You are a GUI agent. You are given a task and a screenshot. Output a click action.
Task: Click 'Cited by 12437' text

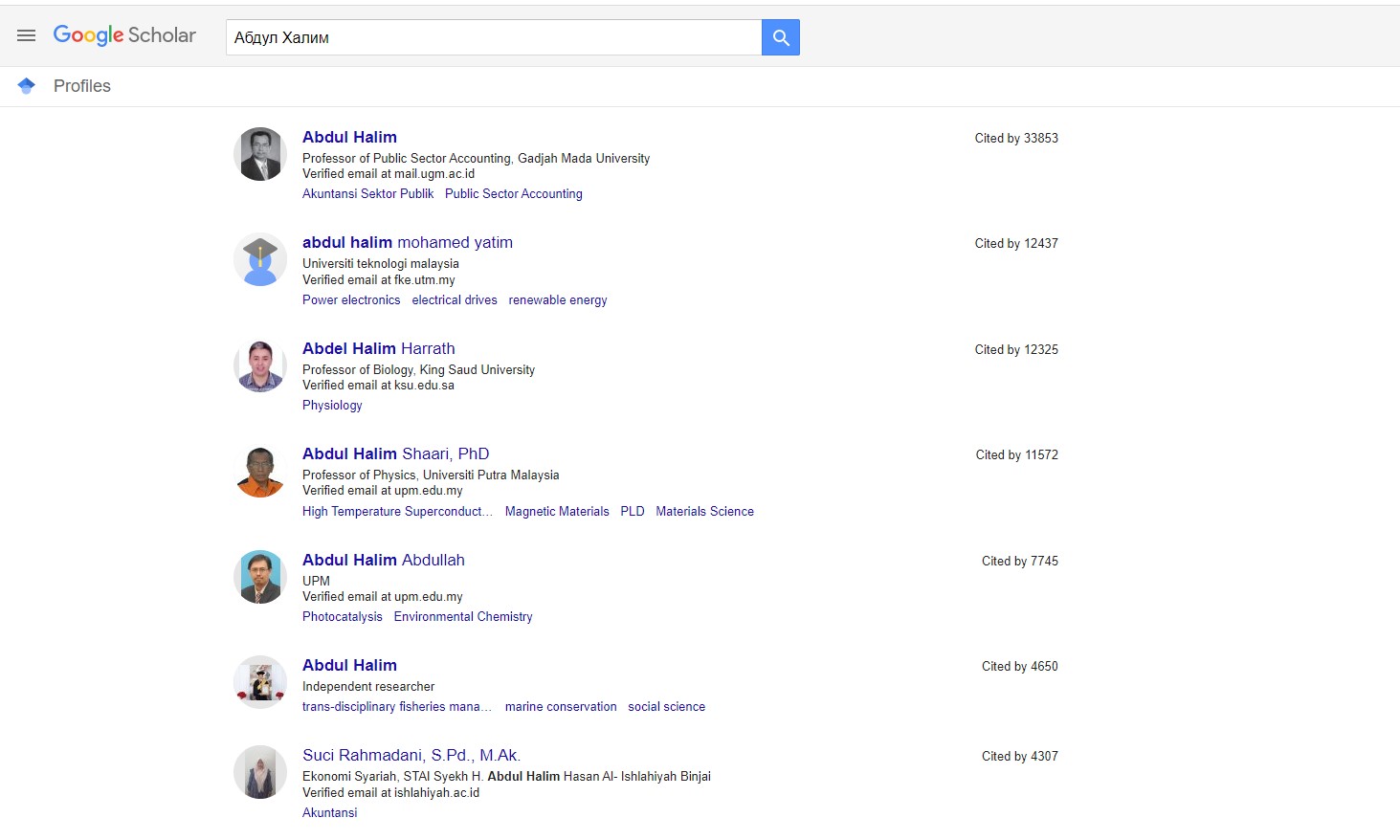point(1016,243)
